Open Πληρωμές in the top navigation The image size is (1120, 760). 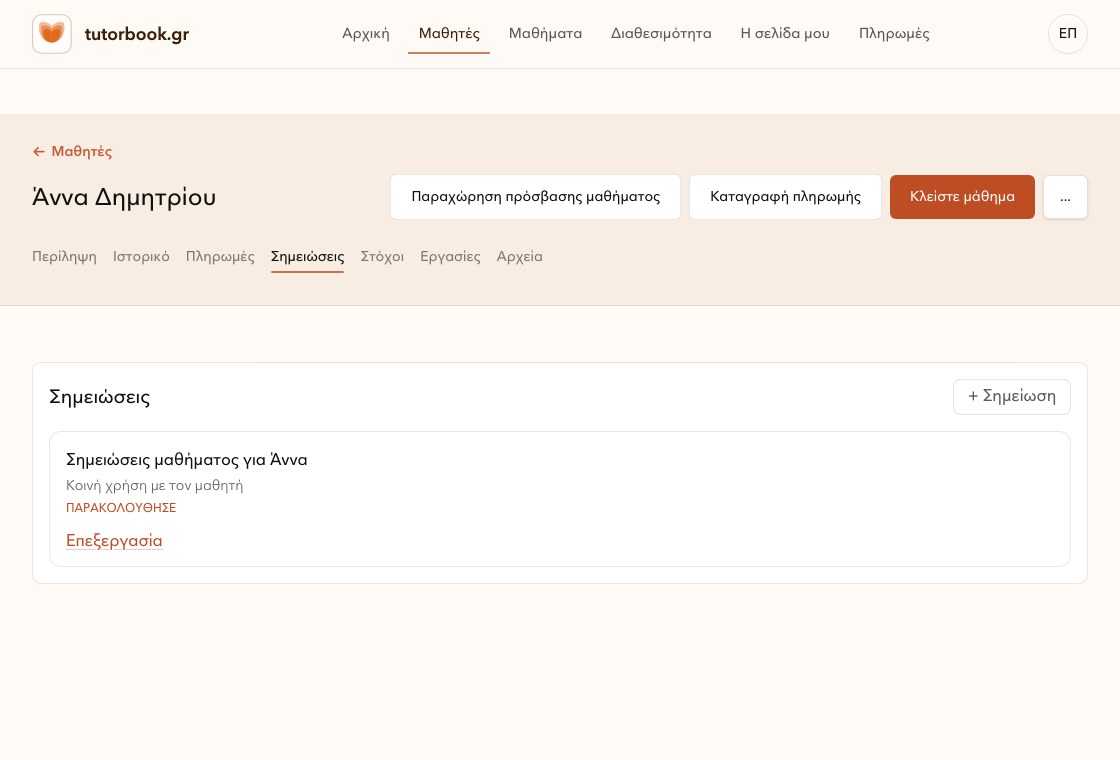[x=894, y=34]
